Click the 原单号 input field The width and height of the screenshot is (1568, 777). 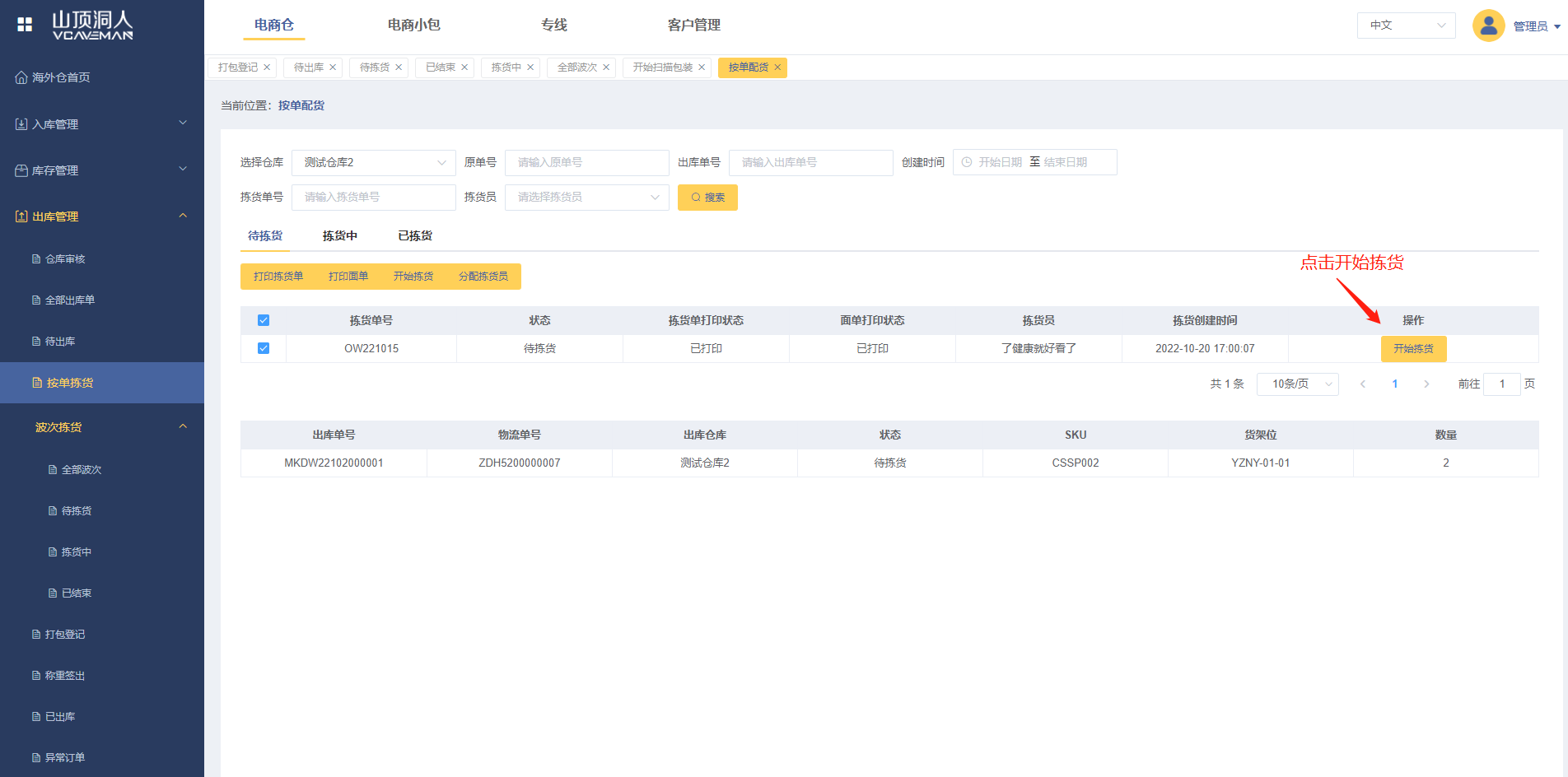pos(586,163)
